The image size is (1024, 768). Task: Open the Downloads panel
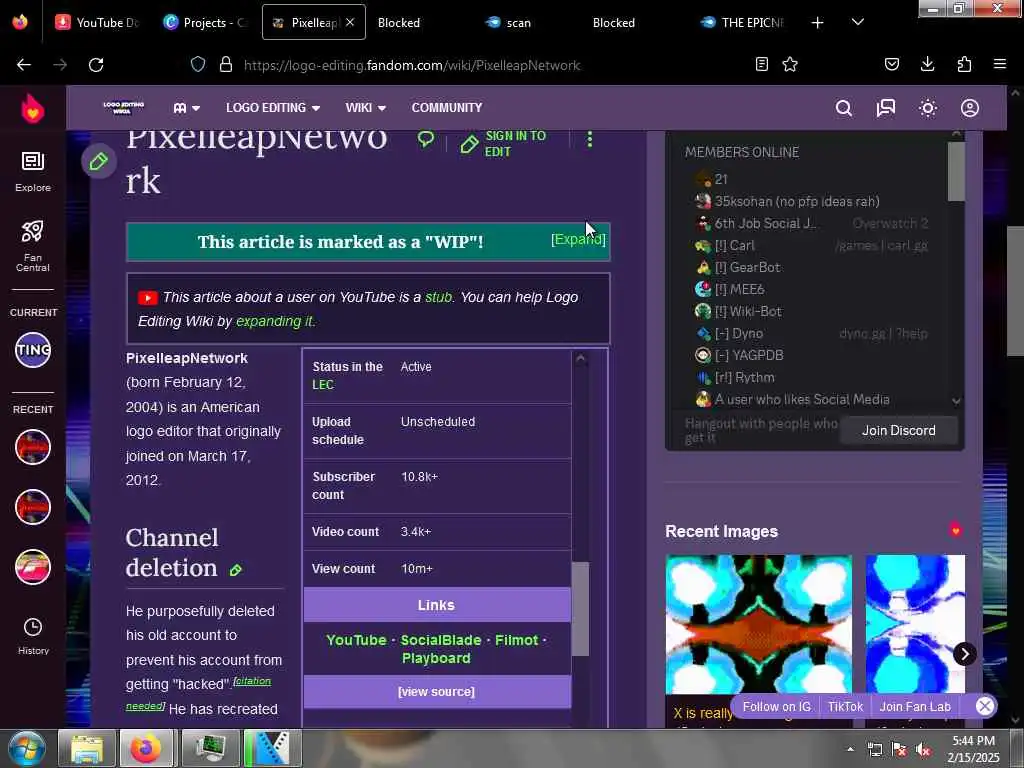coord(927,64)
